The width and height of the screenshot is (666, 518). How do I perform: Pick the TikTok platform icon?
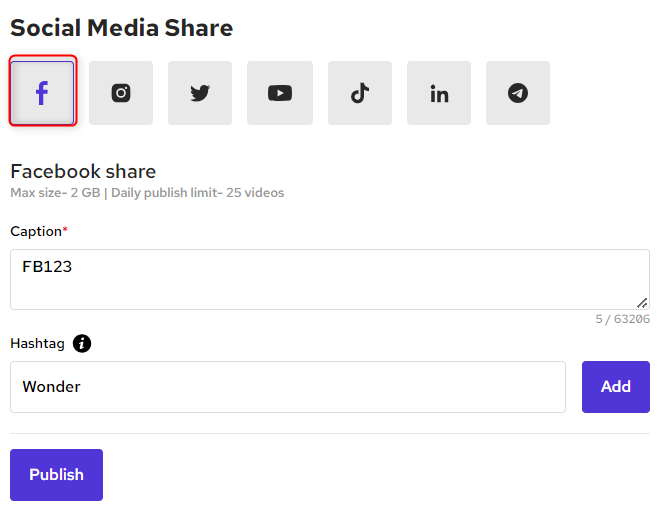point(360,93)
